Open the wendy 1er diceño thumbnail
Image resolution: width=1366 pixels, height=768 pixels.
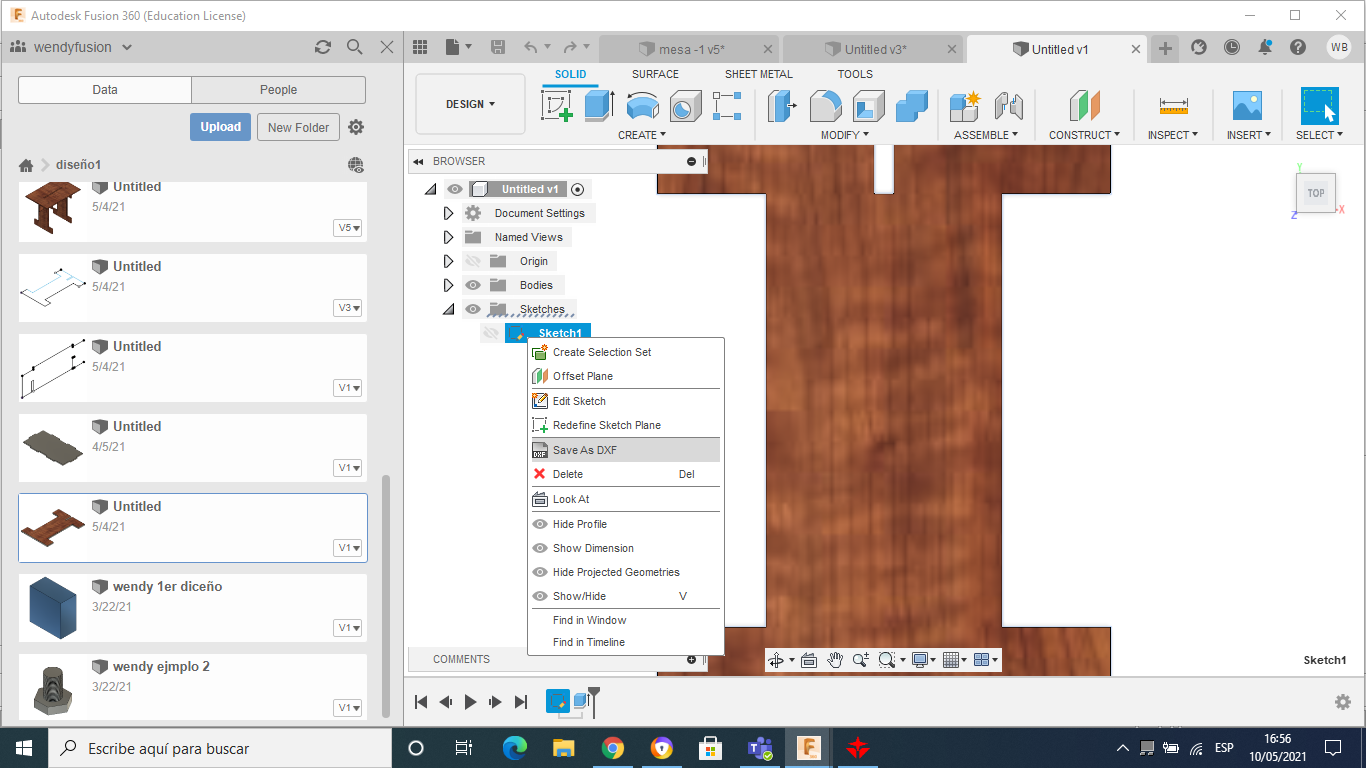[54, 607]
